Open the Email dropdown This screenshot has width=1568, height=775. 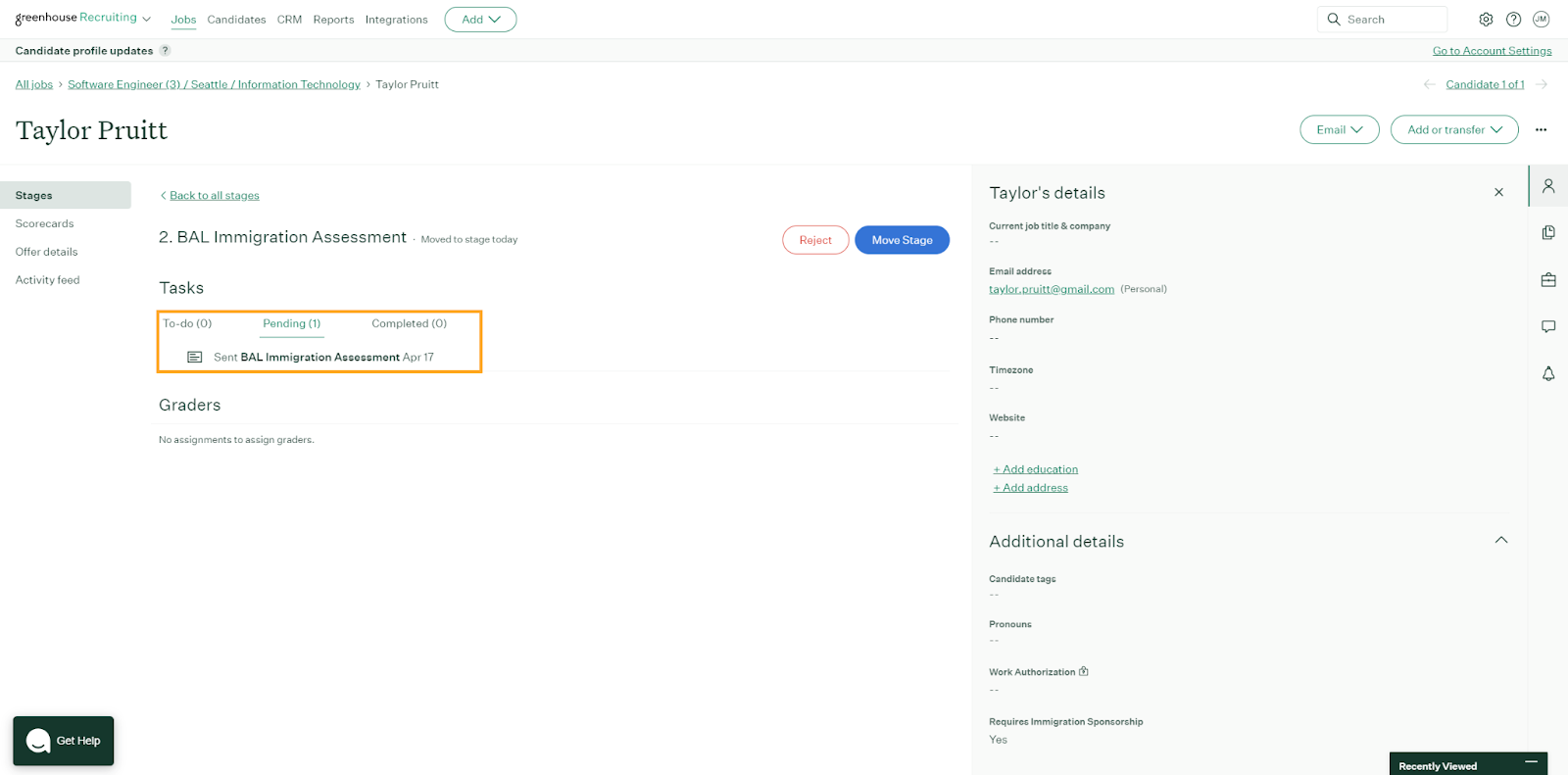(1339, 129)
